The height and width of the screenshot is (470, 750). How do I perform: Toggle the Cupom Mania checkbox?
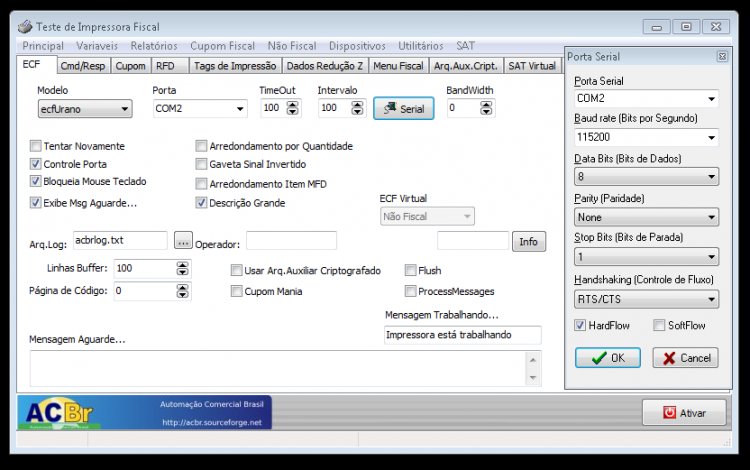point(236,291)
